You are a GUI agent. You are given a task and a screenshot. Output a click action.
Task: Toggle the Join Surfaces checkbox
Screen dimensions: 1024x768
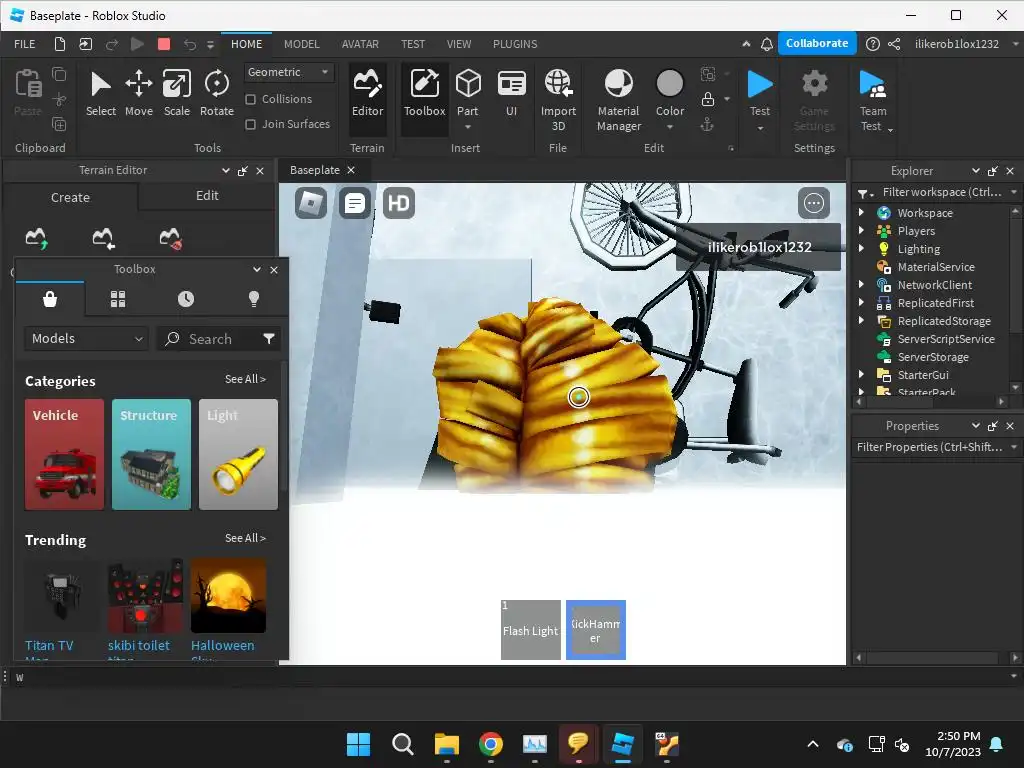tap(250, 124)
